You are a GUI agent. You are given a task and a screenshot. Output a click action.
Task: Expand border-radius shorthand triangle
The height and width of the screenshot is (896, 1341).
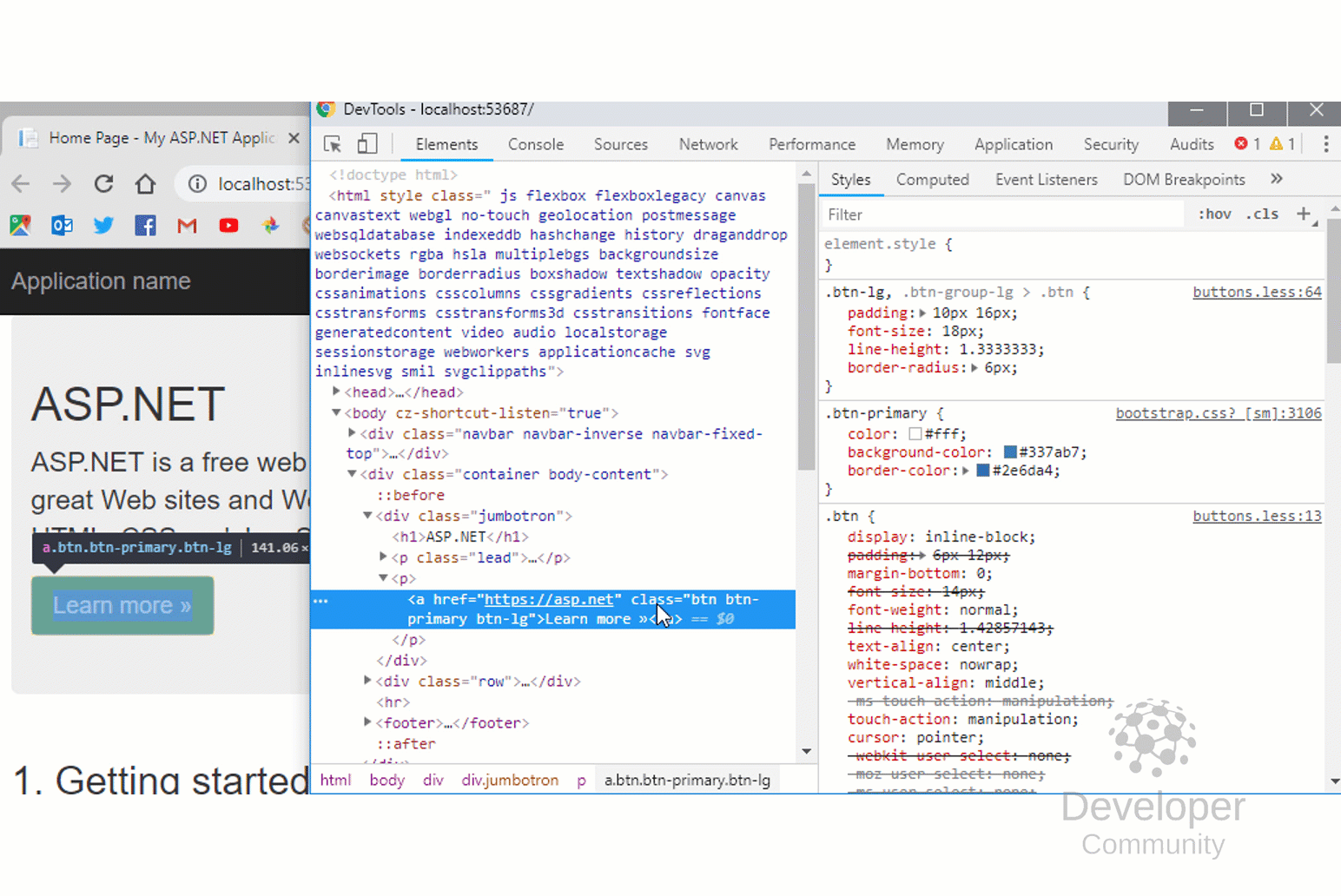pyautogui.click(x=974, y=367)
